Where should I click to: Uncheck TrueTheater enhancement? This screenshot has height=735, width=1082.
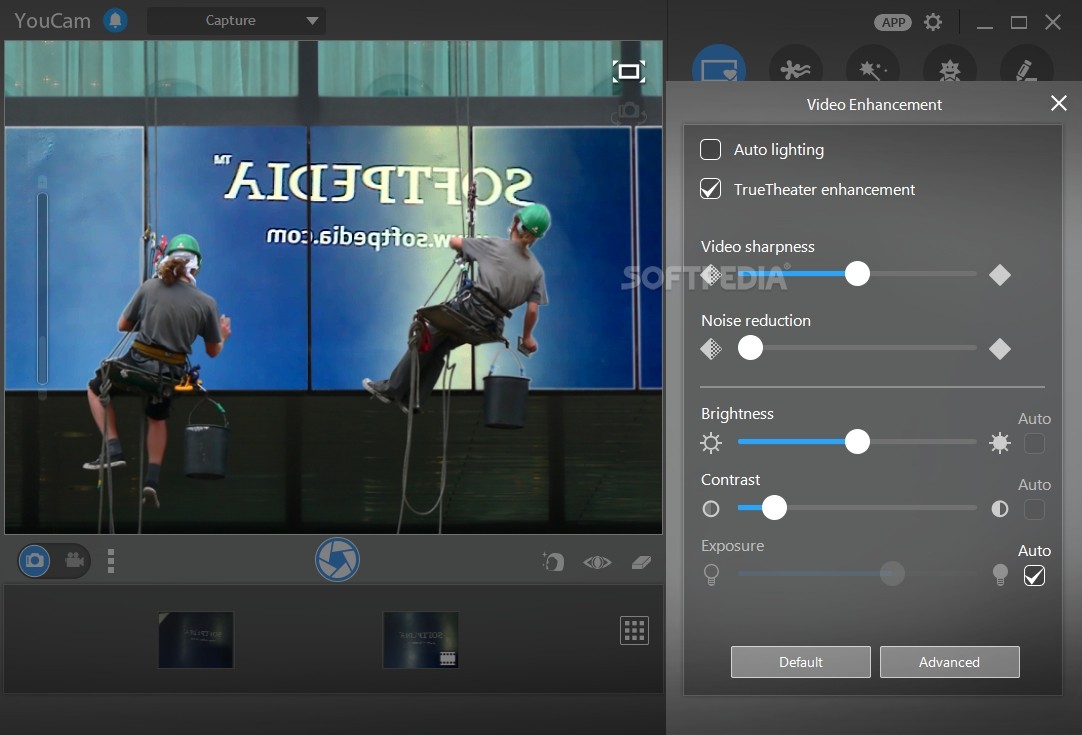coord(710,189)
